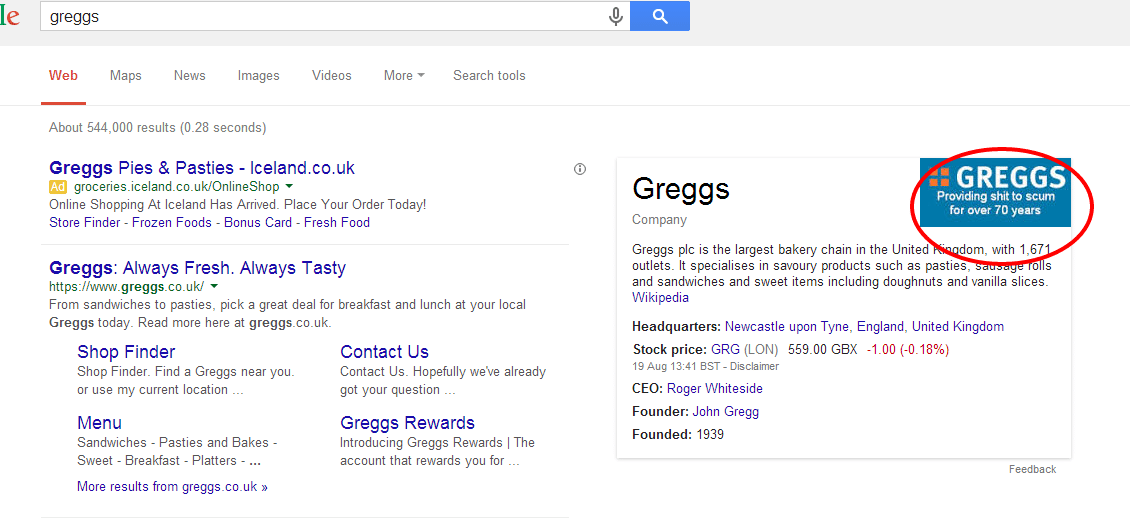Open the Bonus Card ad sitelink
The height and width of the screenshot is (521, 1130).
[x=258, y=223]
